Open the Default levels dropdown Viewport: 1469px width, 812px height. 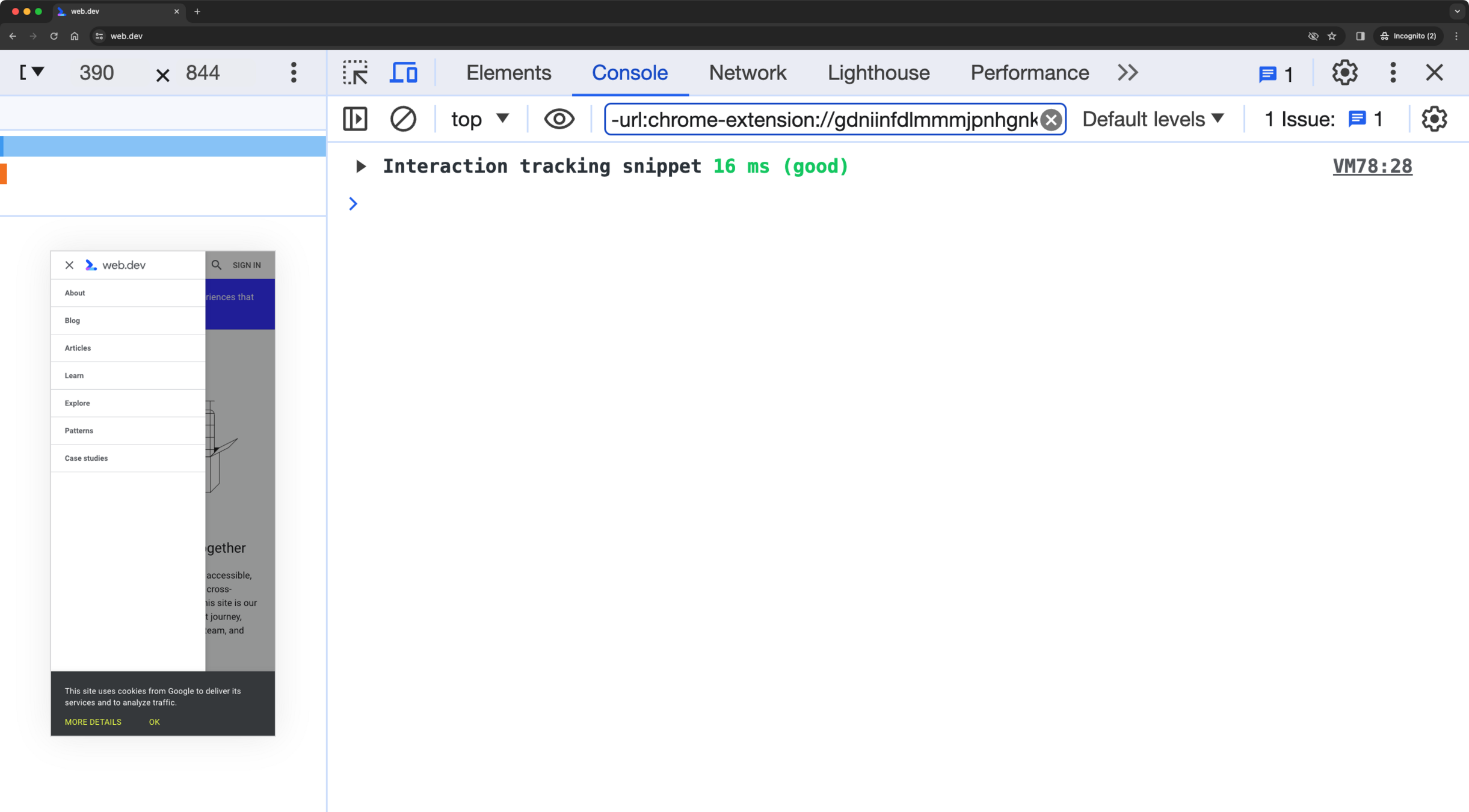pyautogui.click(x=1153, y=119)
